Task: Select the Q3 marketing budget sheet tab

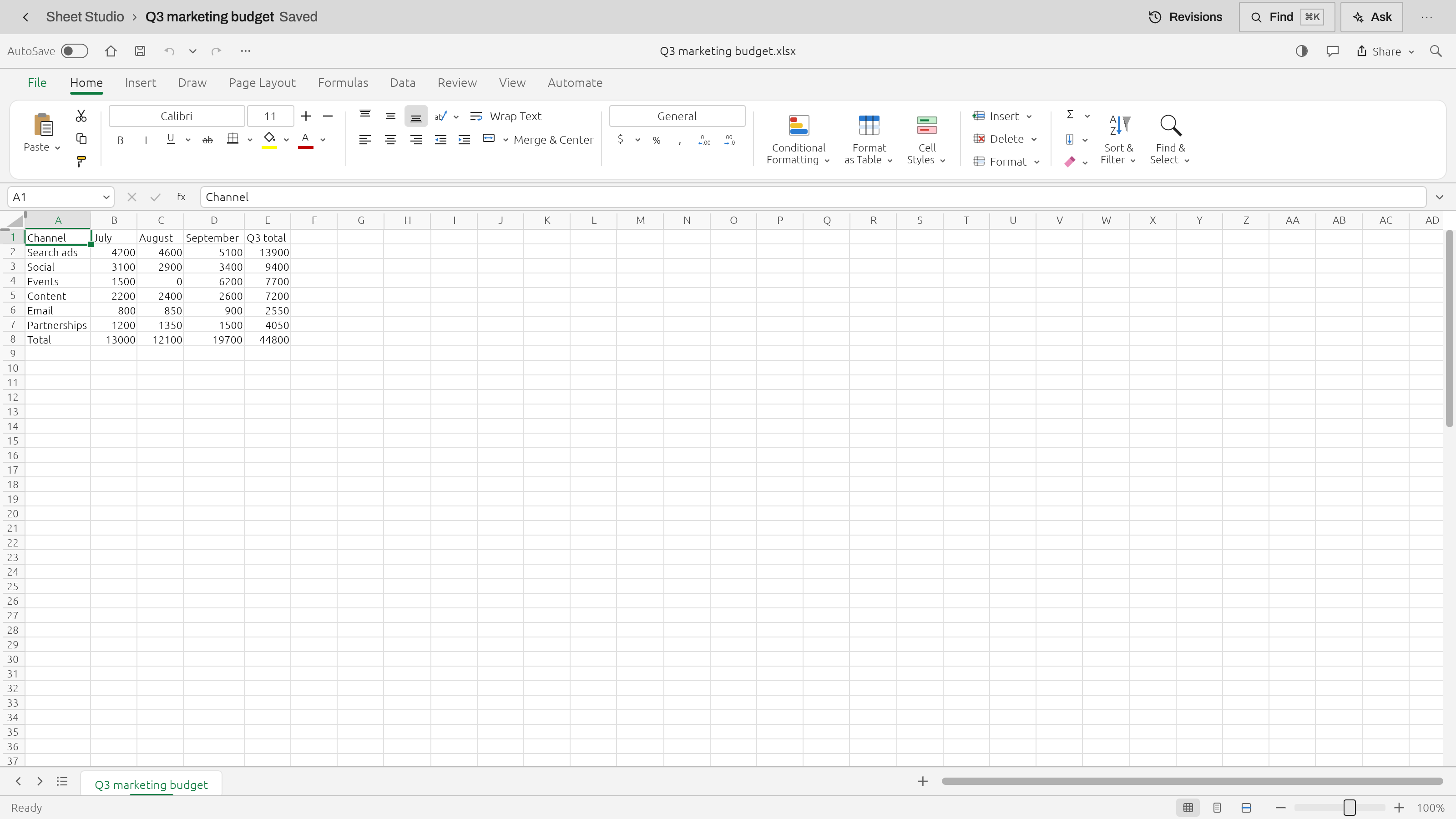Action: [151, 784]
